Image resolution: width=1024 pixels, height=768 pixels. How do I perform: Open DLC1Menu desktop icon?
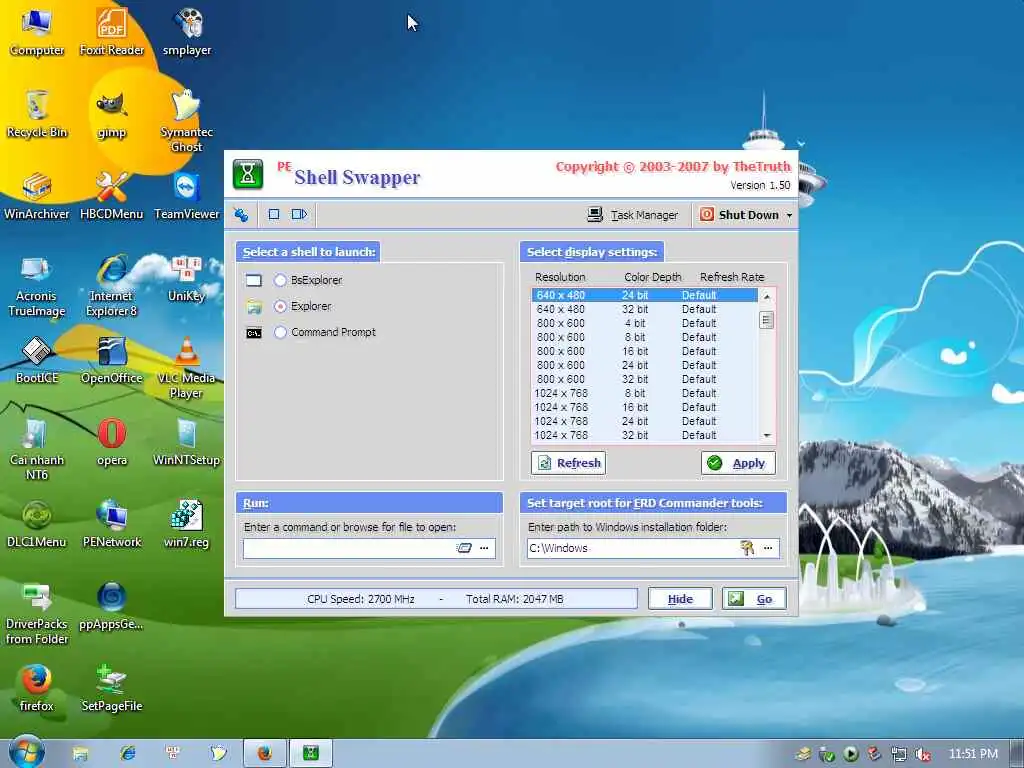(x=37, y=524)
